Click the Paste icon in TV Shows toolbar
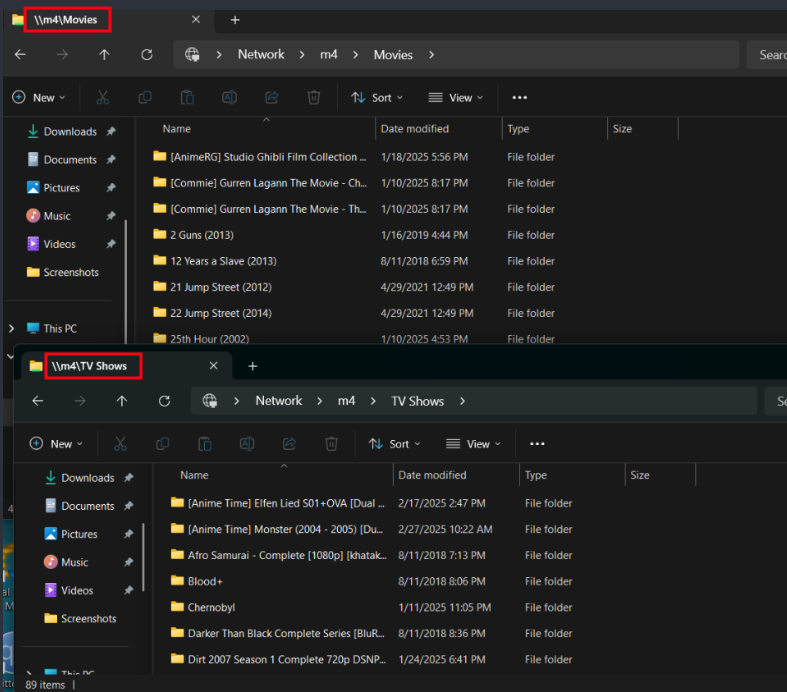Screen dimensions: 787x692 click(x=205, y=444)
